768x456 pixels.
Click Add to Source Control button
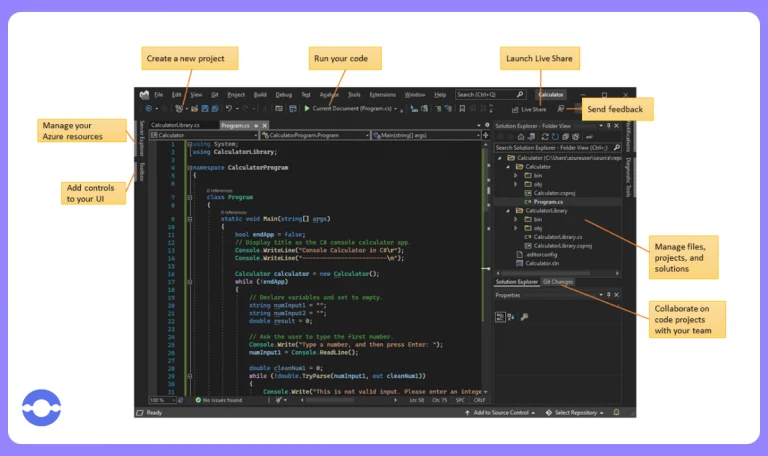[x=500, y=413]
